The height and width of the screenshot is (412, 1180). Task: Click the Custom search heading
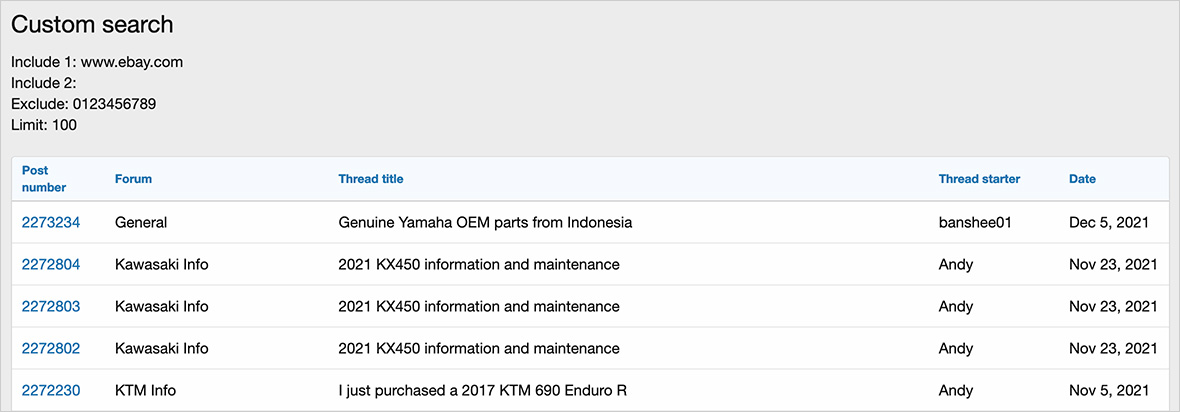(92, 25)
